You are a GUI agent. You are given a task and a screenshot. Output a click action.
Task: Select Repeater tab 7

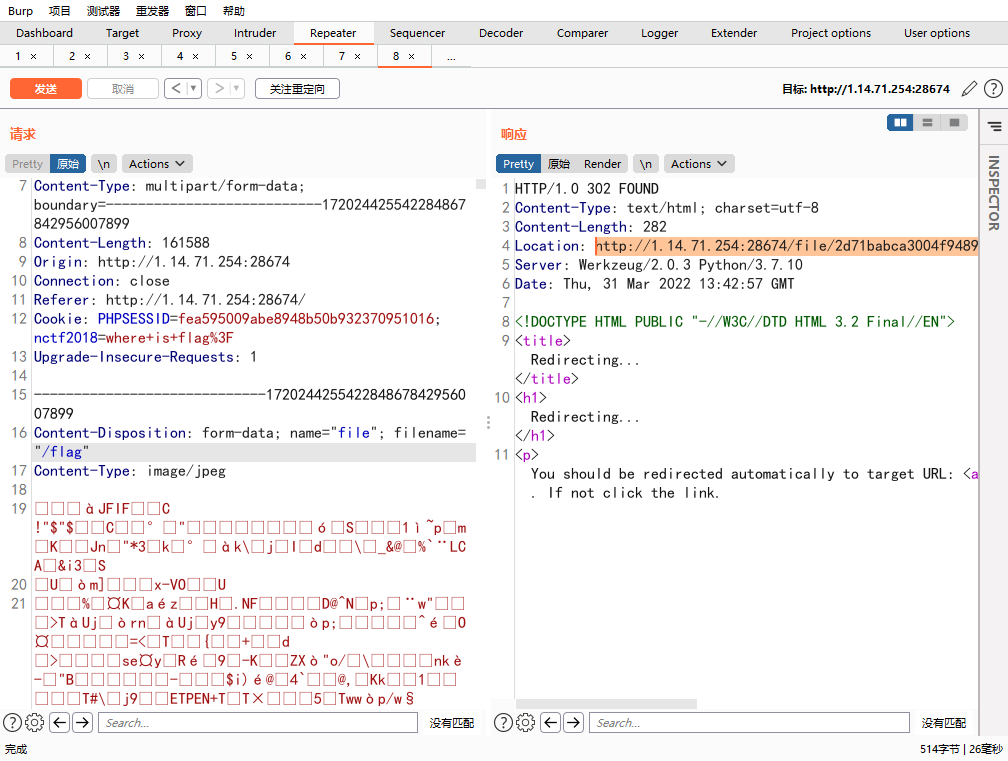click(342, 57)
